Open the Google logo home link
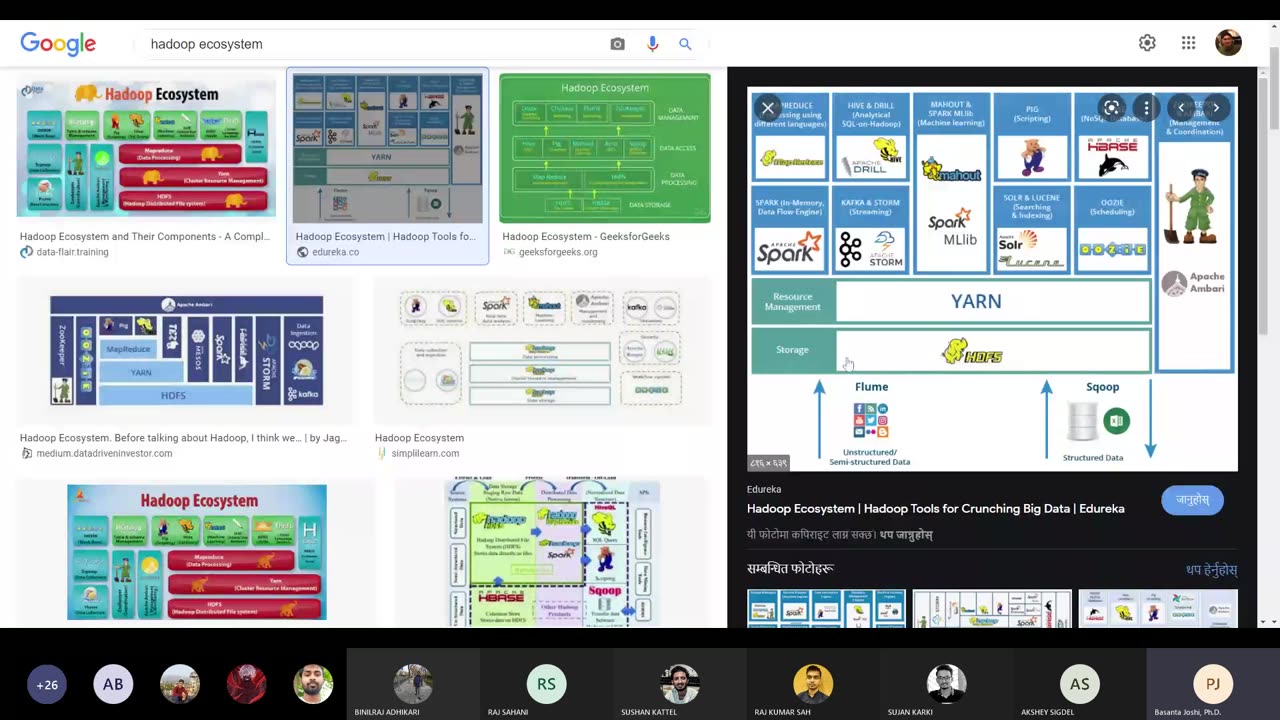The image size is (1280, 720). [58, 43]
